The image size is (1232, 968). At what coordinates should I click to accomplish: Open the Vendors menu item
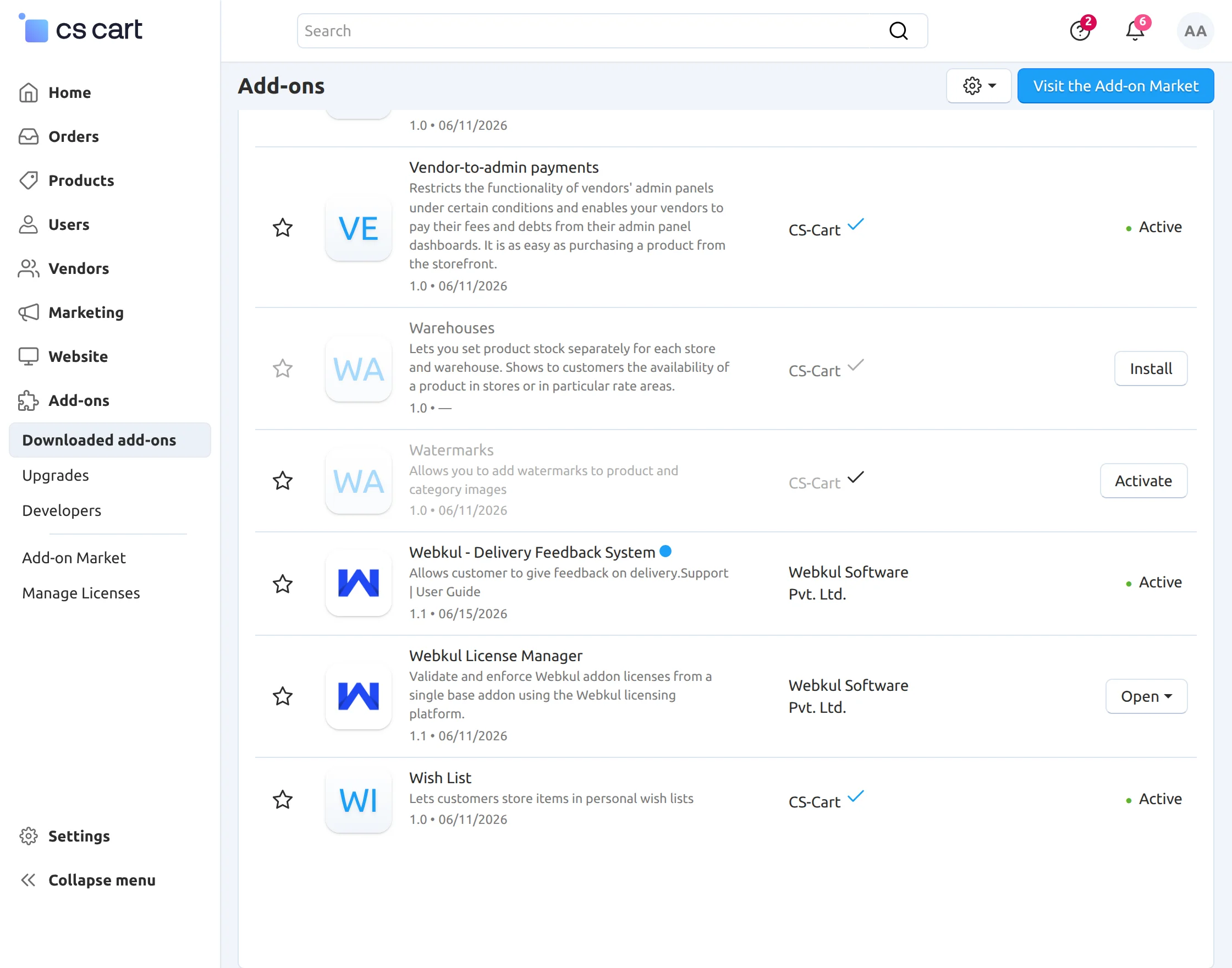79,268
